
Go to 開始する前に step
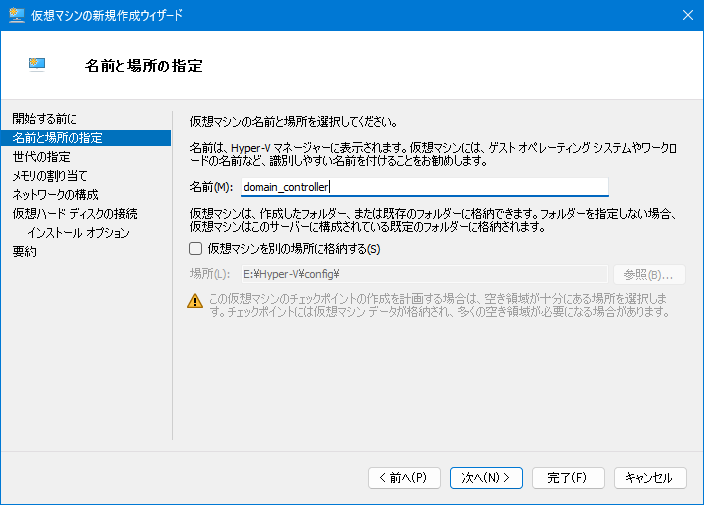[x=44, y=119]
